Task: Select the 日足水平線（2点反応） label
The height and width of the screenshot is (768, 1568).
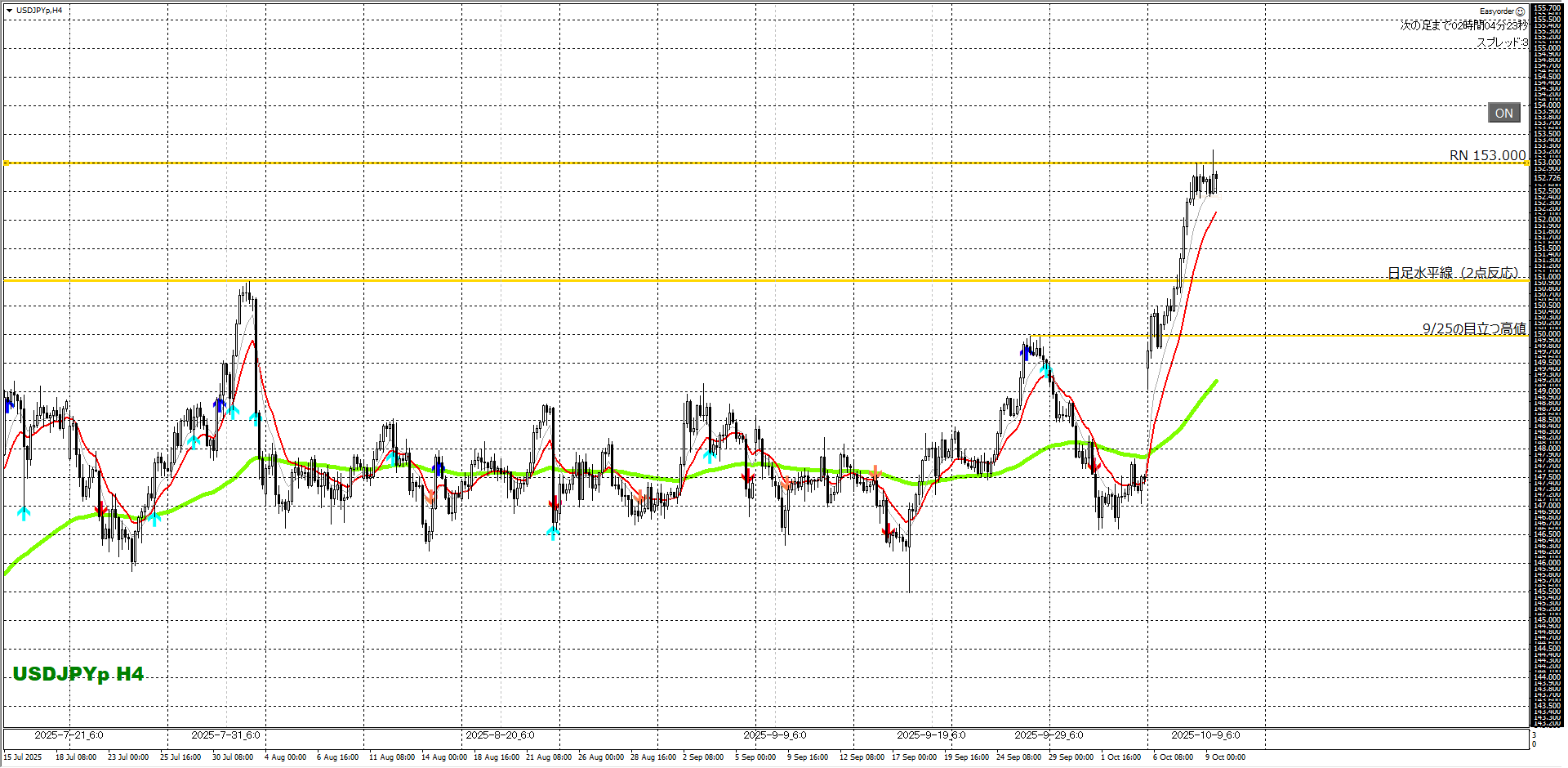Action: [x=1452, y=273]
